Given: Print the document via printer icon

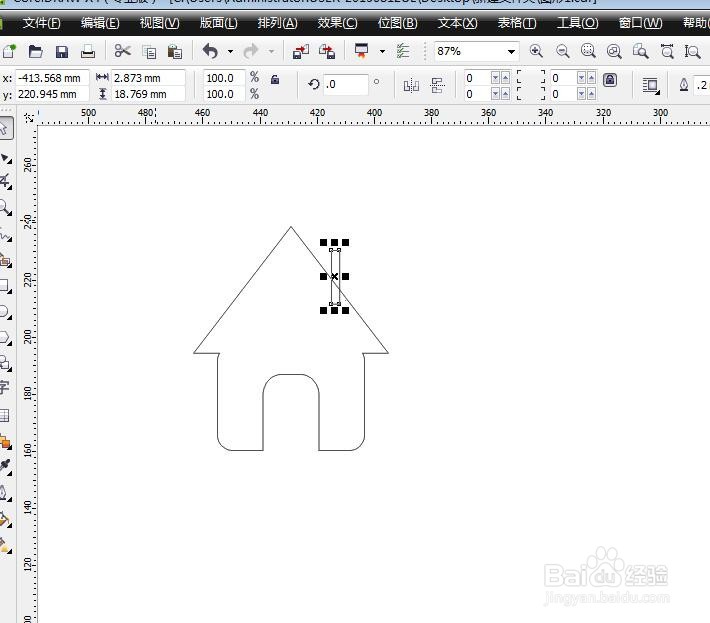Looking at the screenshot, I should (x=88, y=52).
